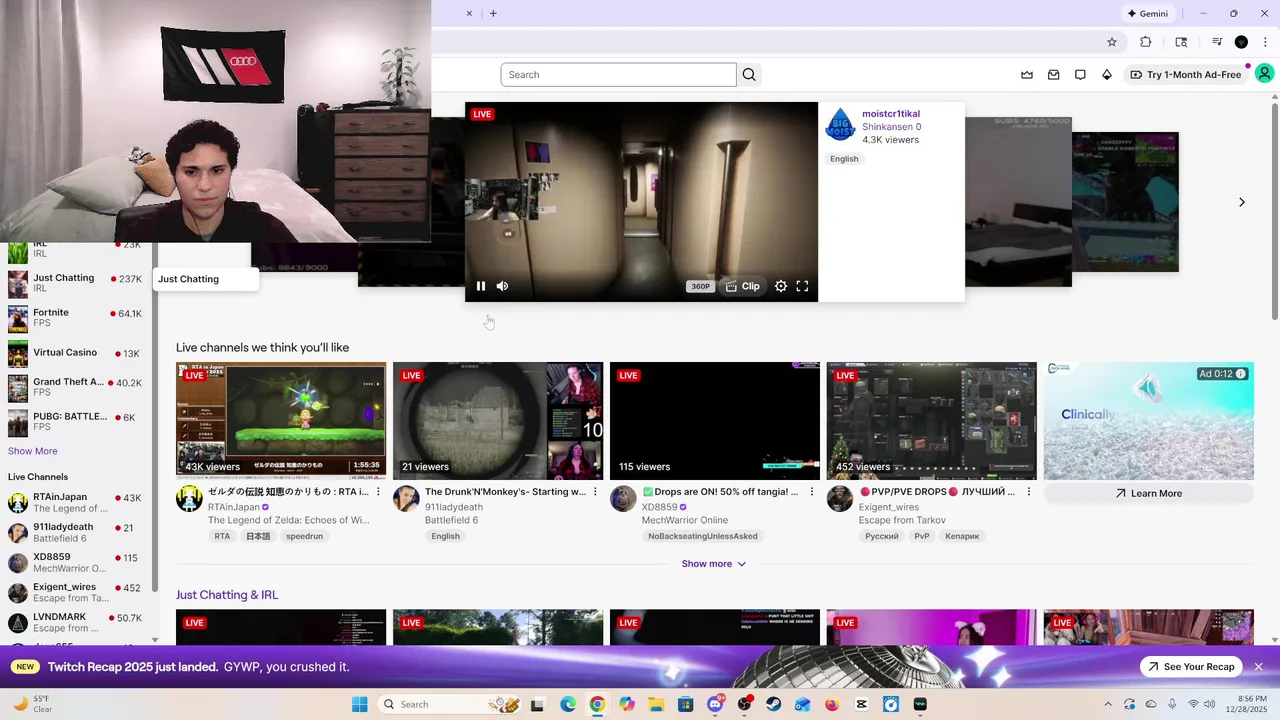The image size is (1280, 720).
Task: Open the Twitch user avatar menu
Action: click(x=1265, y=74)
